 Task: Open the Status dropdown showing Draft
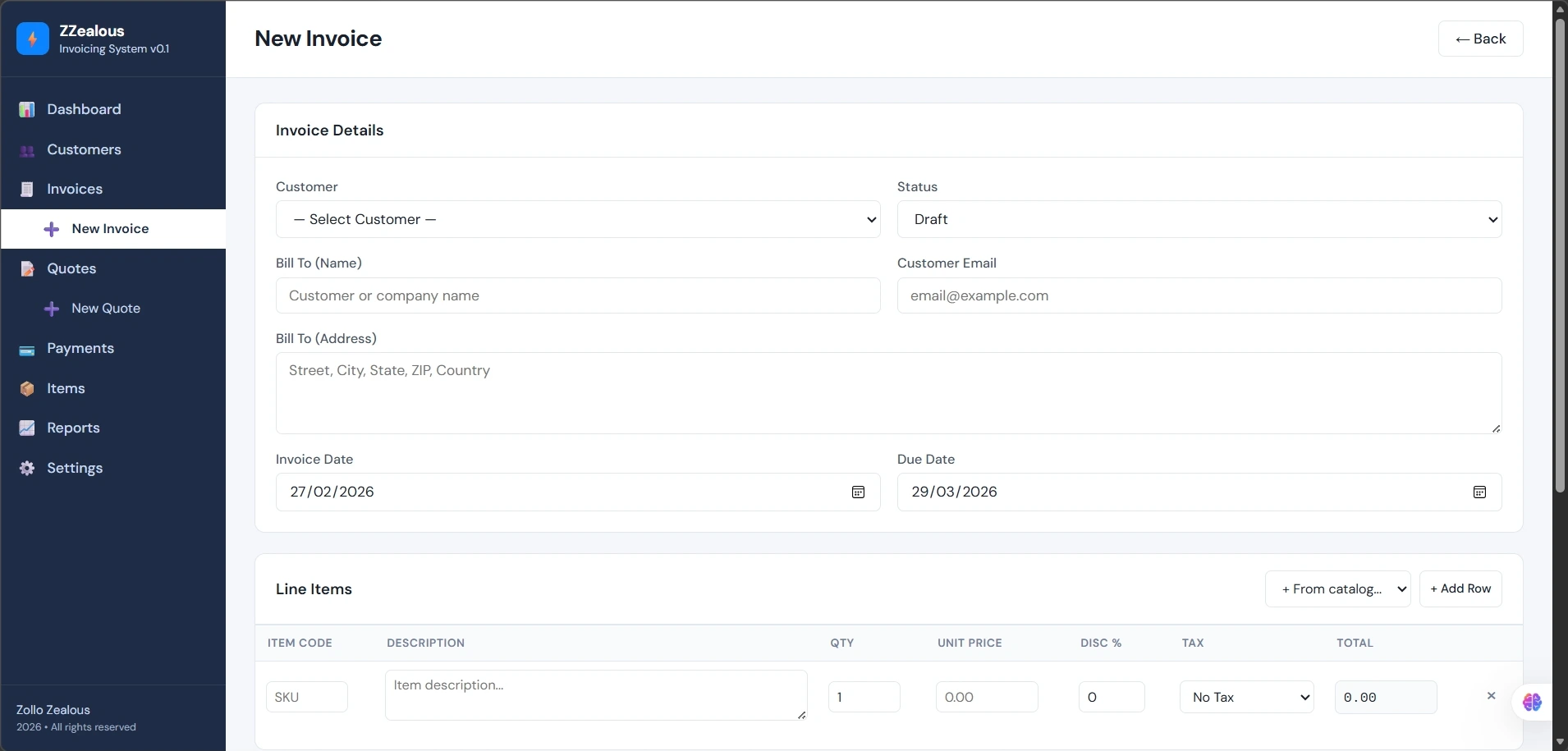point(1199,219)
